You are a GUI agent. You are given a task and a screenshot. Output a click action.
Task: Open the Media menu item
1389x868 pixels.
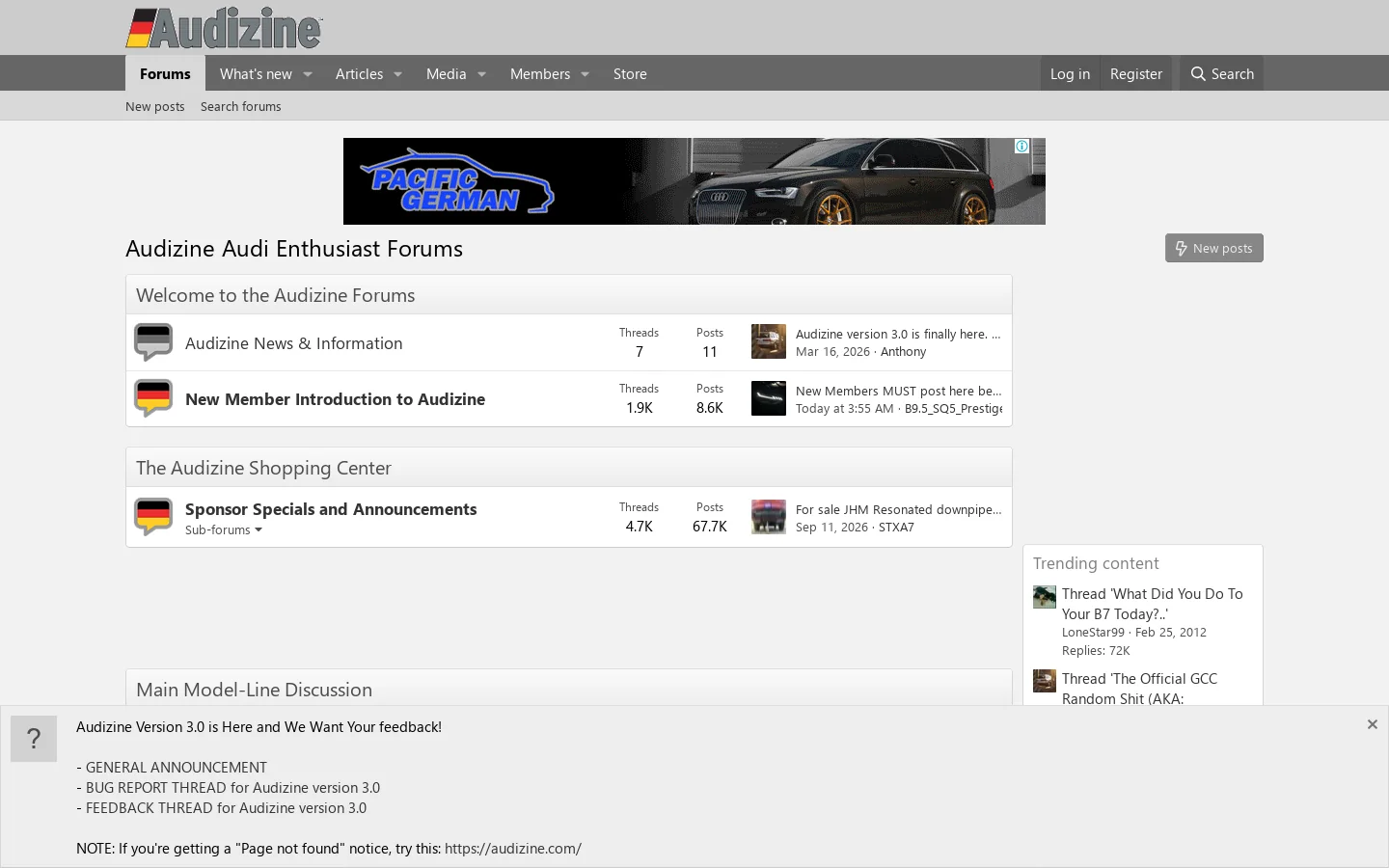[x=446, y=74]
